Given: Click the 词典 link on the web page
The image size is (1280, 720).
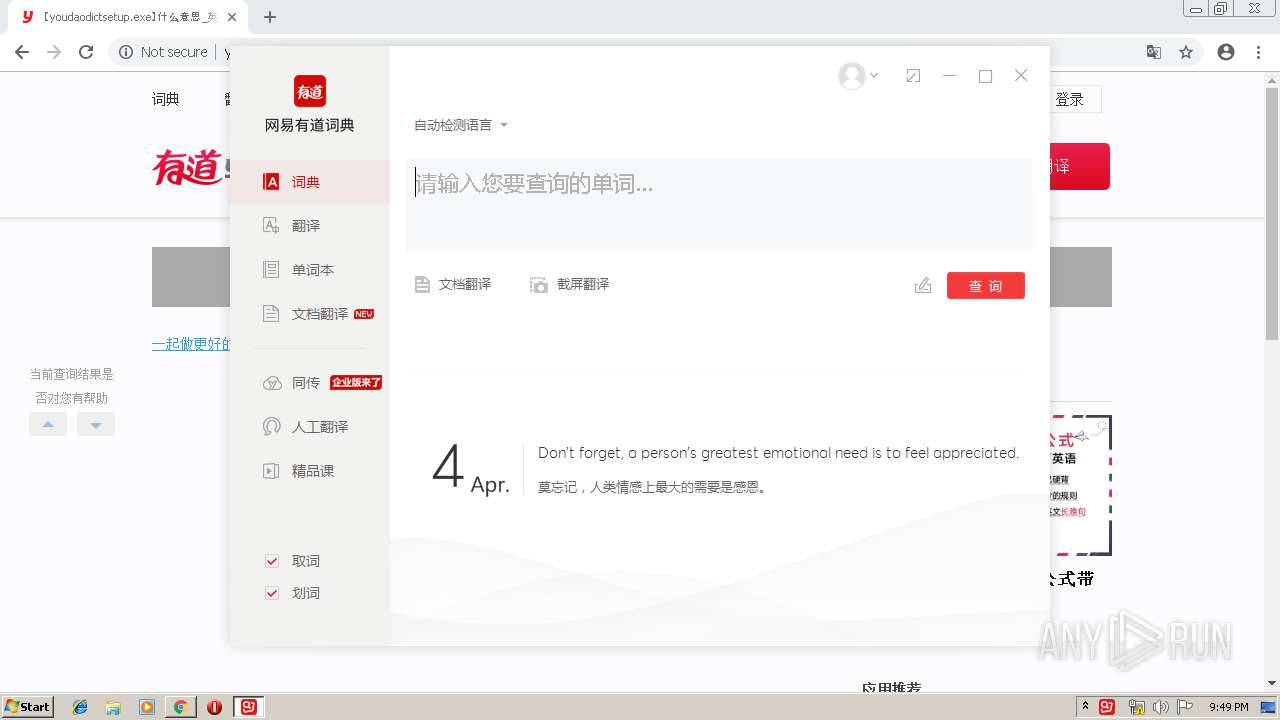Looking at the screenshot, I should [166, 99].
